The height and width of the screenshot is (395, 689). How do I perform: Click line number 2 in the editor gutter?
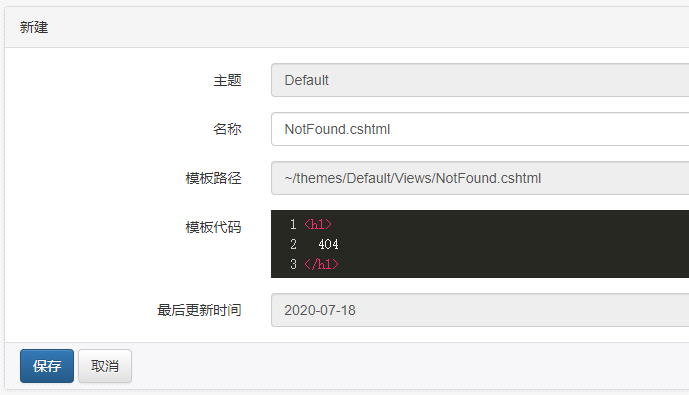pos(293,244)
